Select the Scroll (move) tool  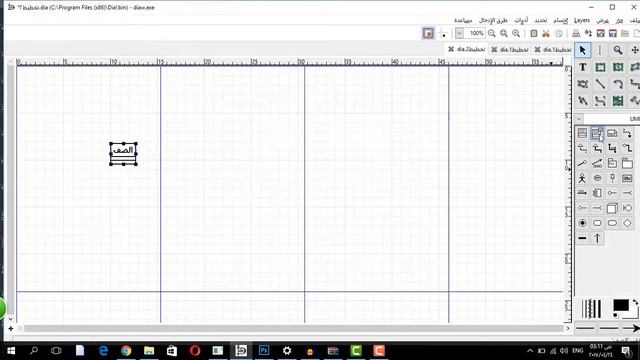pos(635,50)
